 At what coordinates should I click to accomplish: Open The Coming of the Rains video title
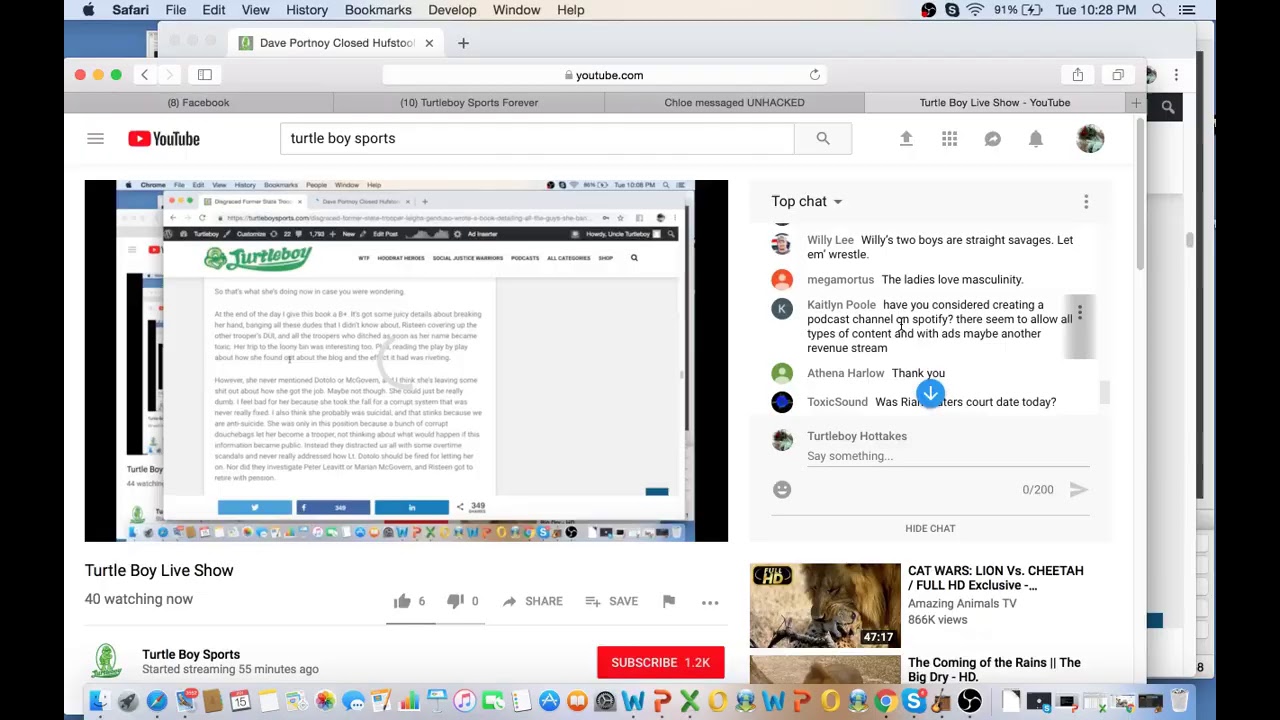click(x=994, y=669)
